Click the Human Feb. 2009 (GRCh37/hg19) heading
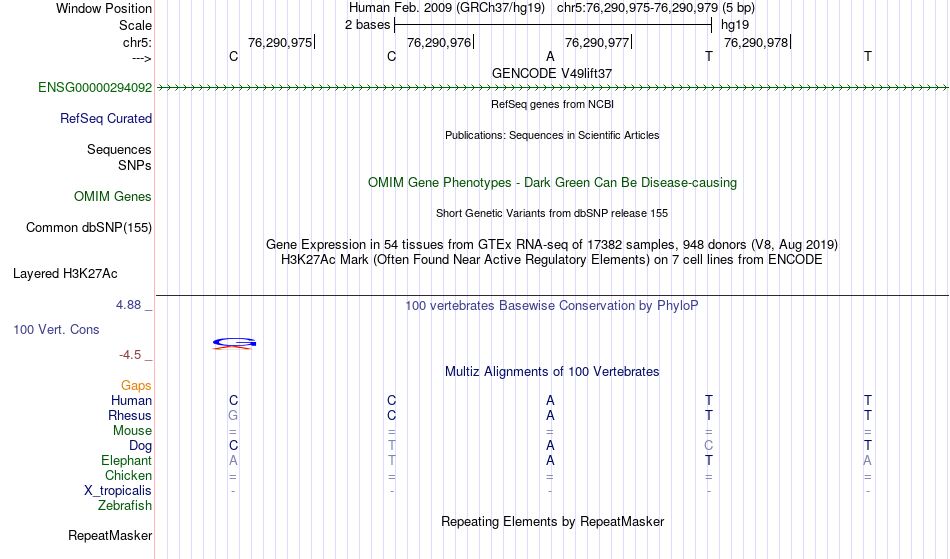Screen dimensions: 950x559 447,8
